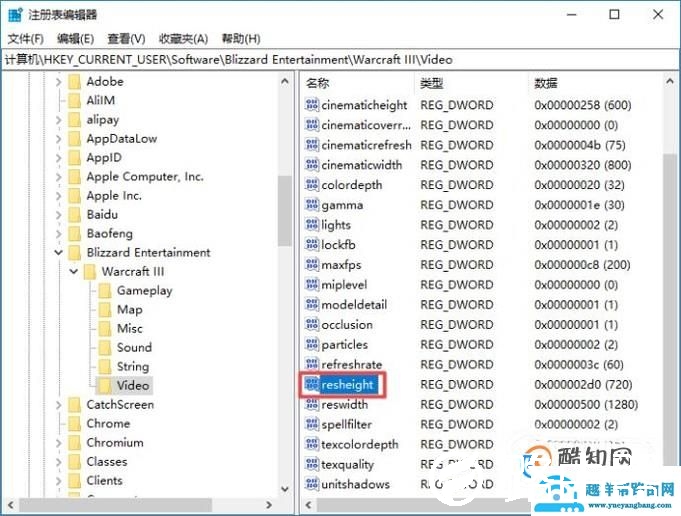This screenshot has width=681, height=516.
Task: Click the reswidth DWORD value icon
Action: click(x=312, y=404)
